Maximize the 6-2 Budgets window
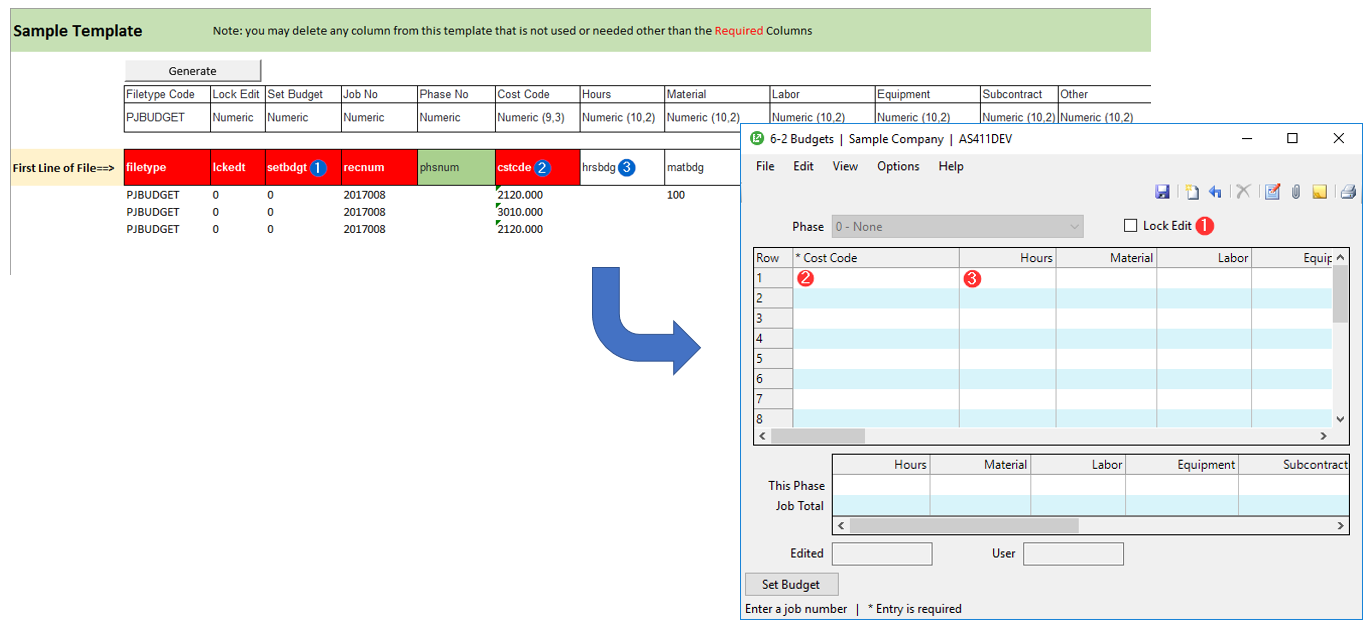This screenshot has width=1372, height=633. point(1292,139)
